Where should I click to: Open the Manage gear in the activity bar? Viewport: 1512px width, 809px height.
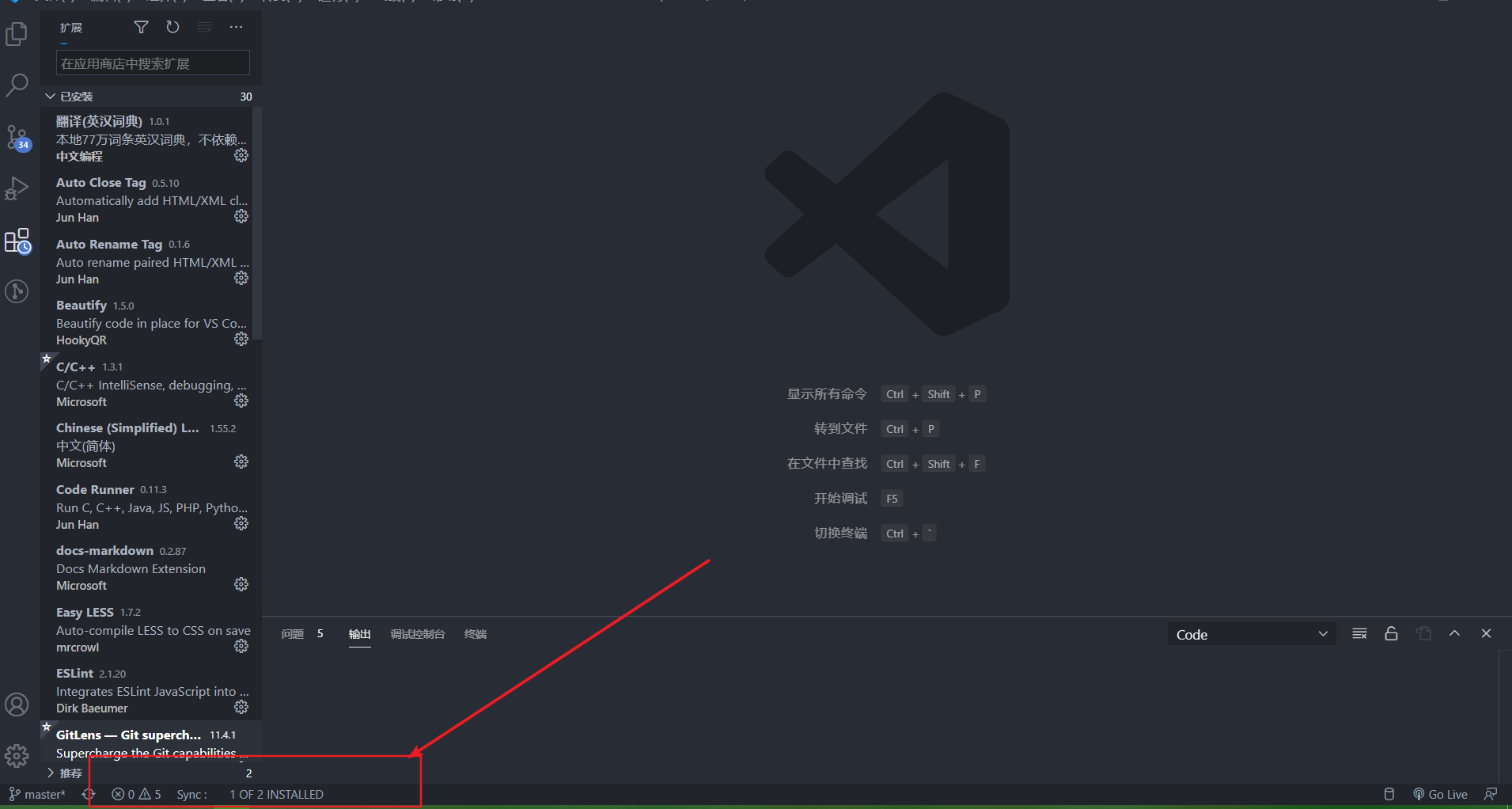[17, 756]
